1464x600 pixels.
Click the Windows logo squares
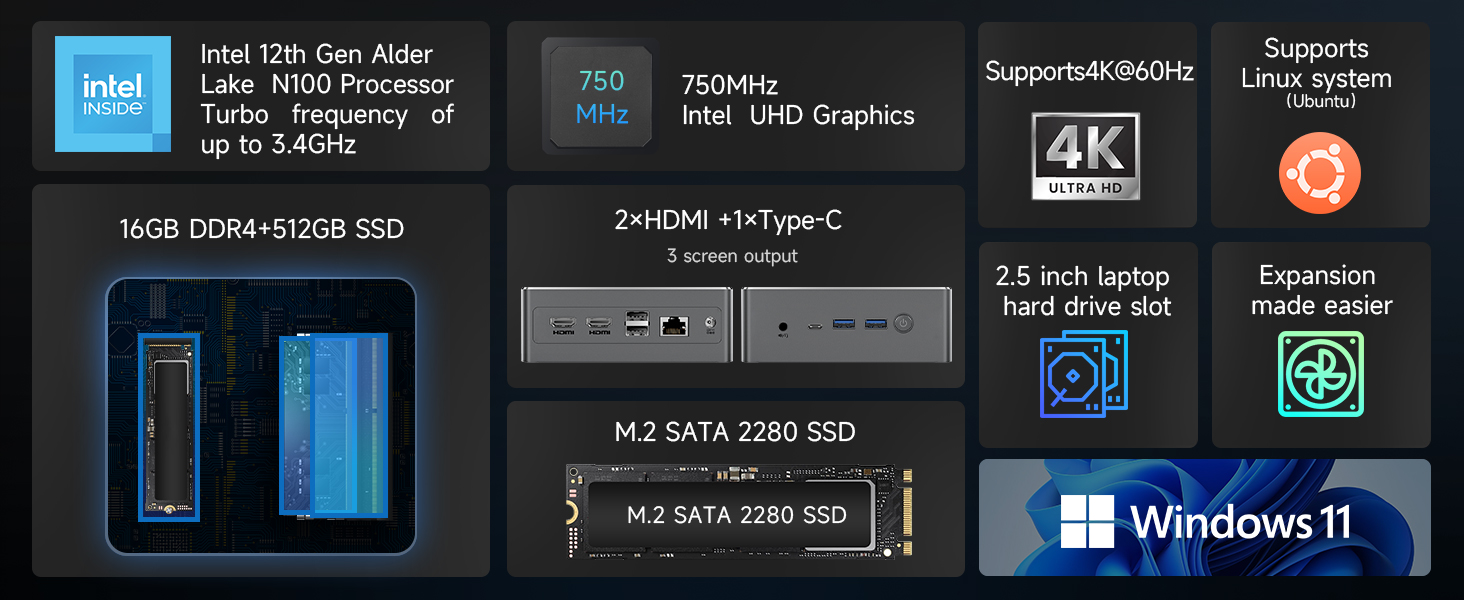(x=1087, y=521)
